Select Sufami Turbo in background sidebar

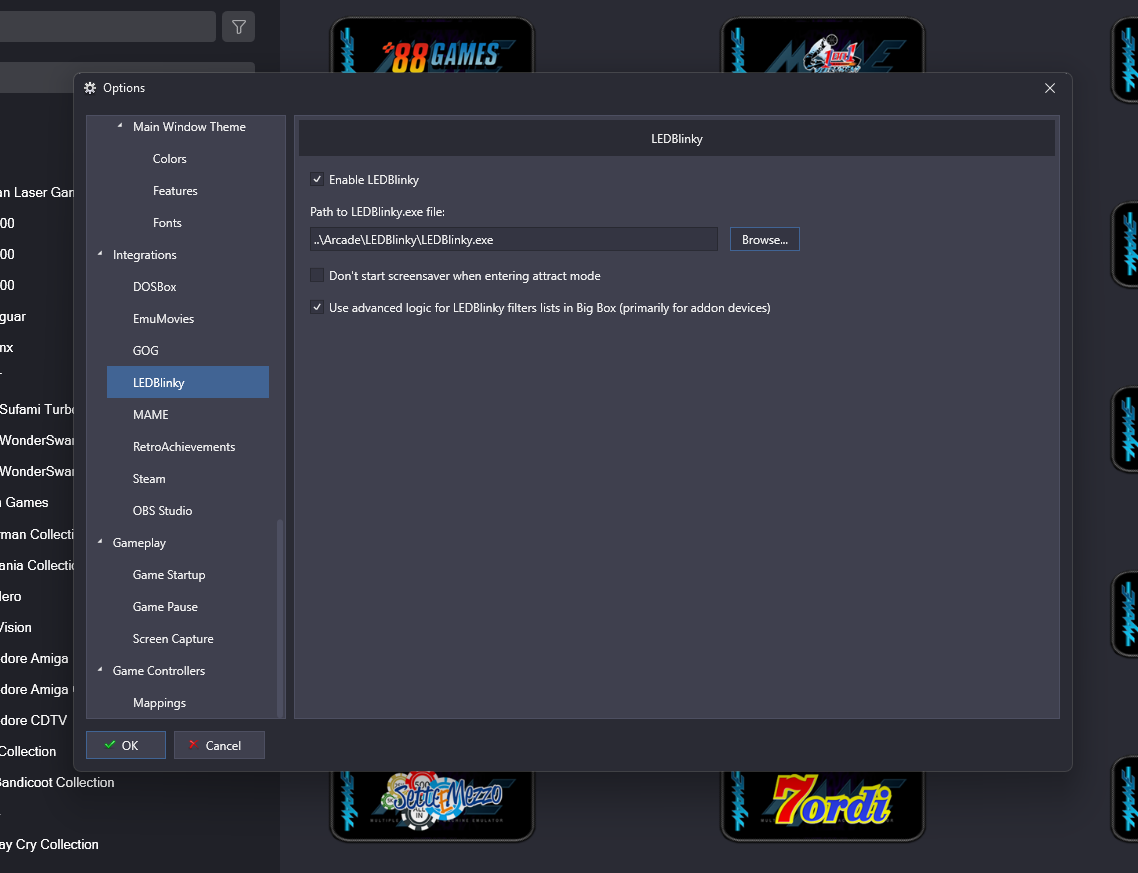pyautogui.click(x=37, y=409)
